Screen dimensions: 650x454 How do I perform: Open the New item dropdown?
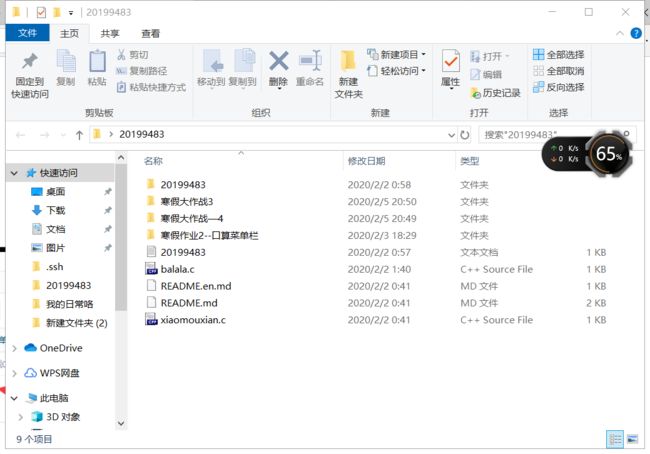click(x=396, y=54)
